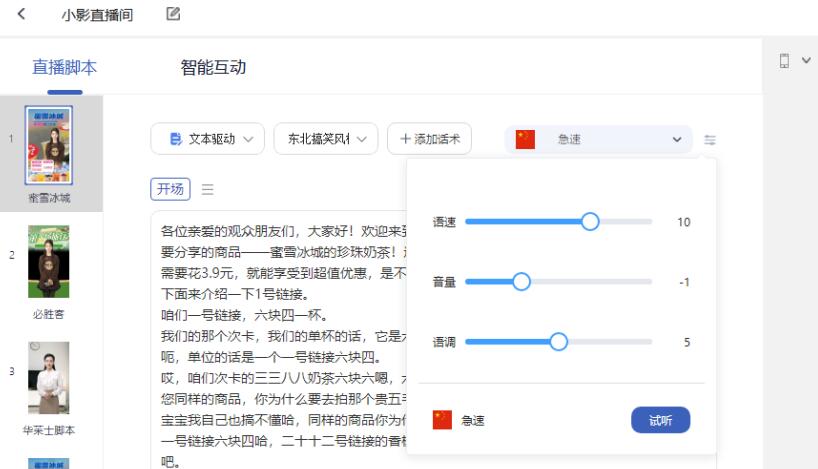This screenshot has height=469, width=818.
Task: Click the 音量 volume slider handle
Action: pos(521,282)
